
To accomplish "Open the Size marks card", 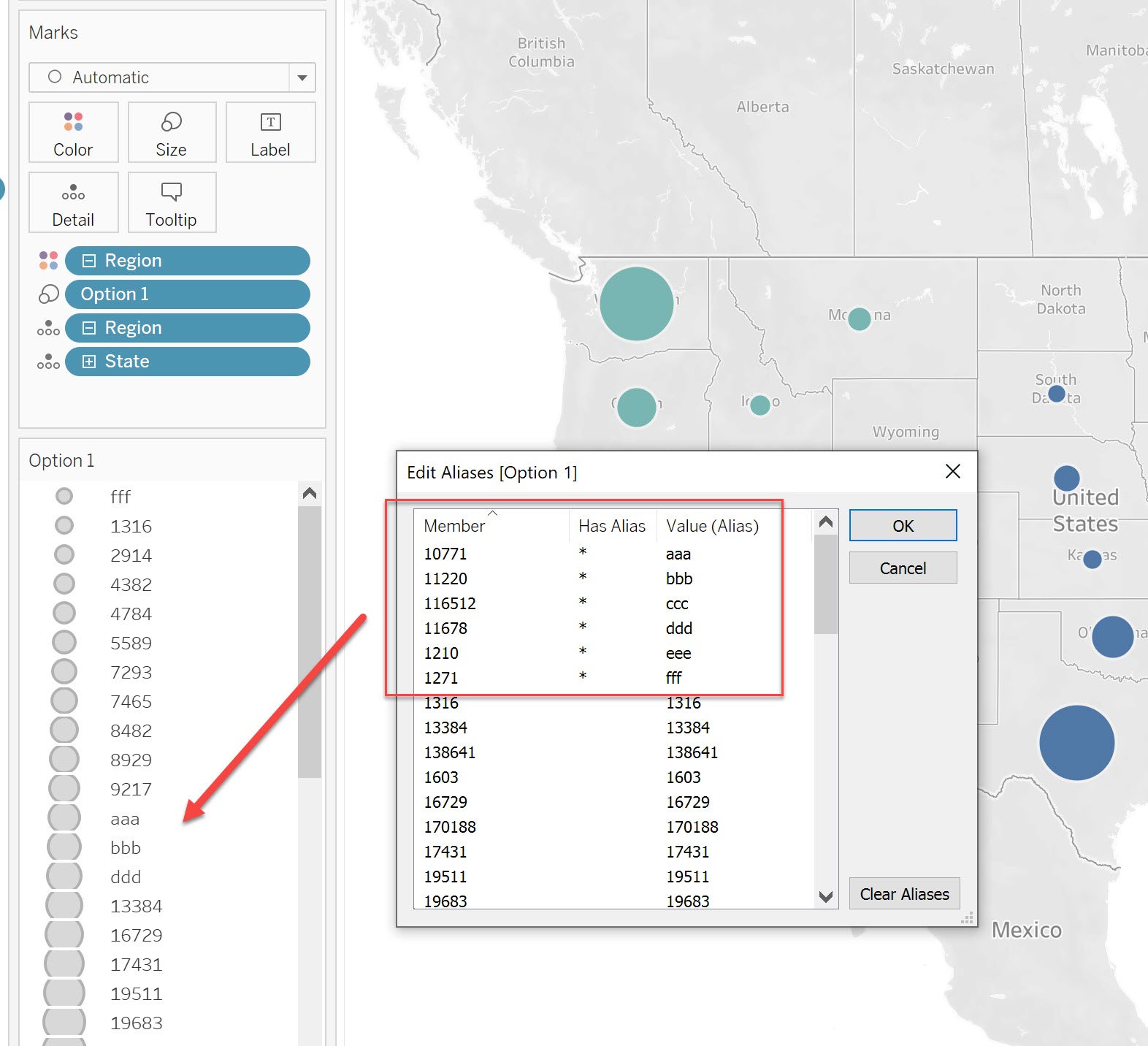I will pyautogui.click(x=172, y=132).
